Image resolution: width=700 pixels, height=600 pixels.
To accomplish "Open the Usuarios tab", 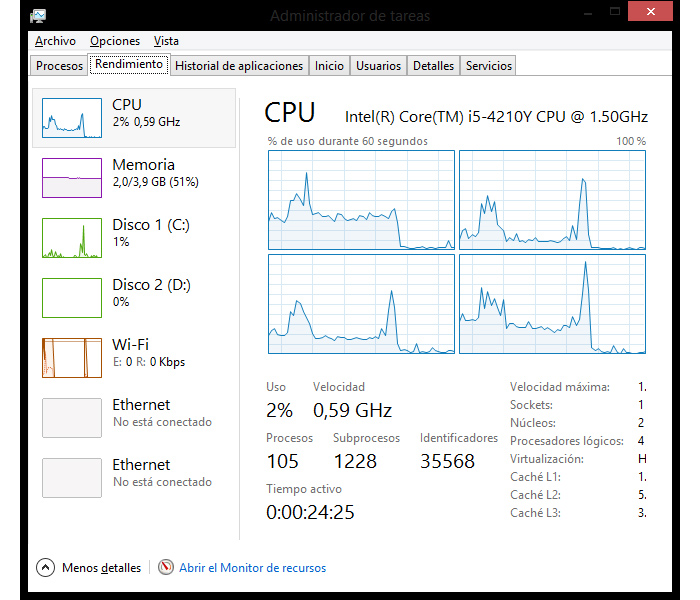I will click(x=378, y=66).
